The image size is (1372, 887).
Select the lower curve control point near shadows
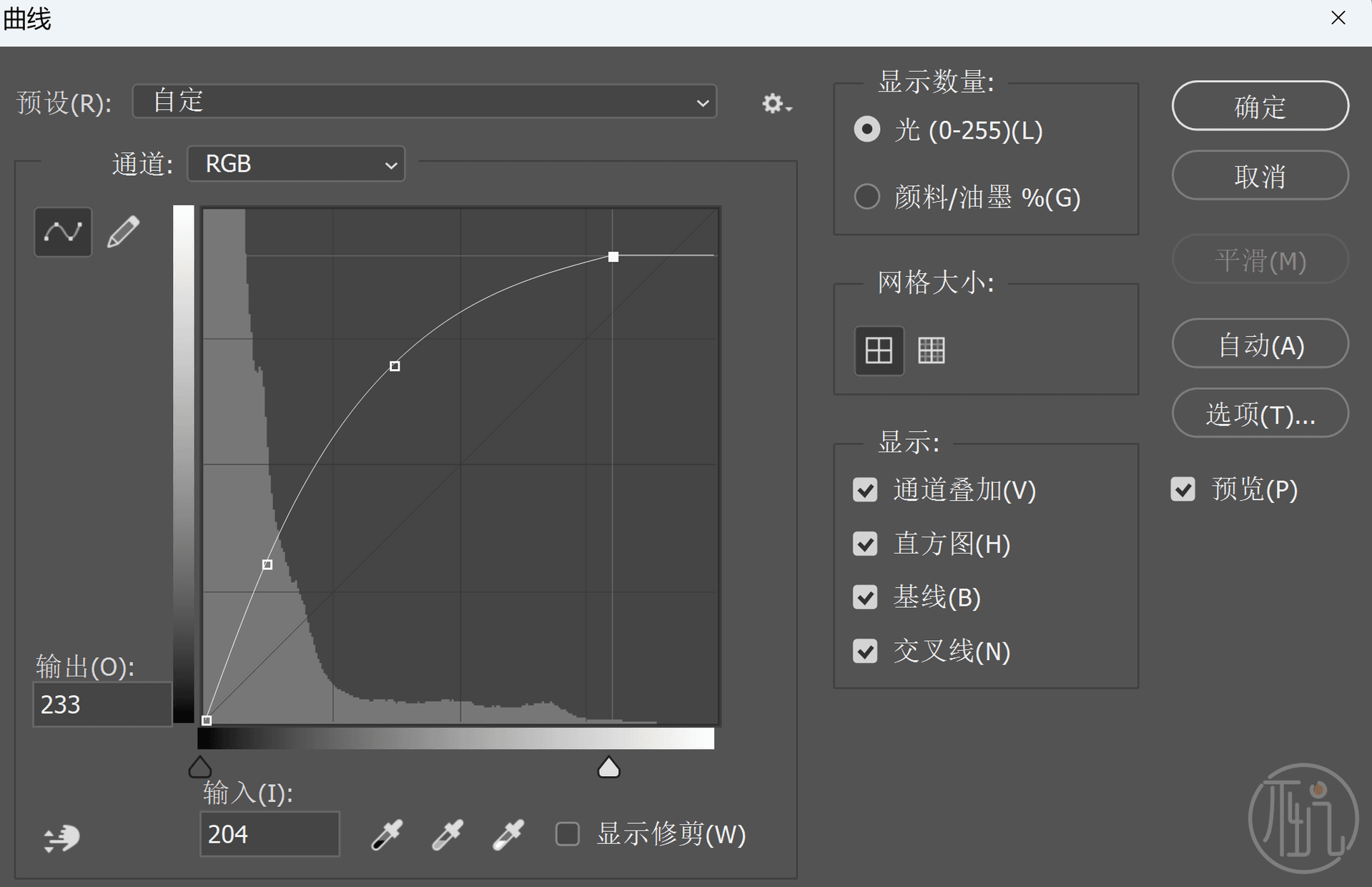(x=267, y=564)
